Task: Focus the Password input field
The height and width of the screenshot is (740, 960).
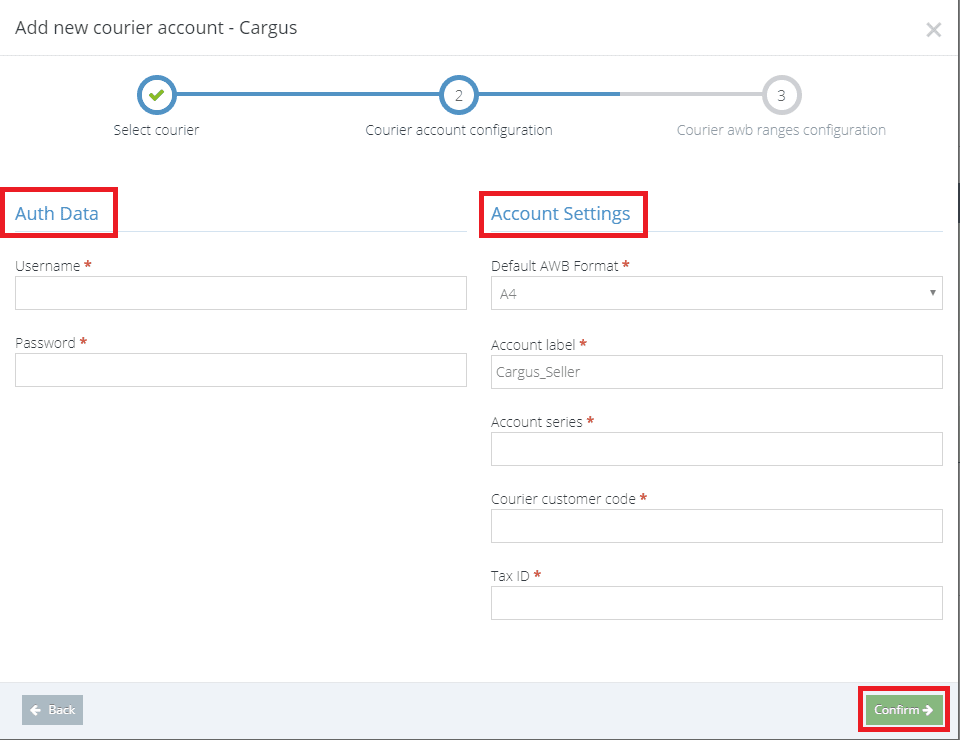Action: pos(241,370)
